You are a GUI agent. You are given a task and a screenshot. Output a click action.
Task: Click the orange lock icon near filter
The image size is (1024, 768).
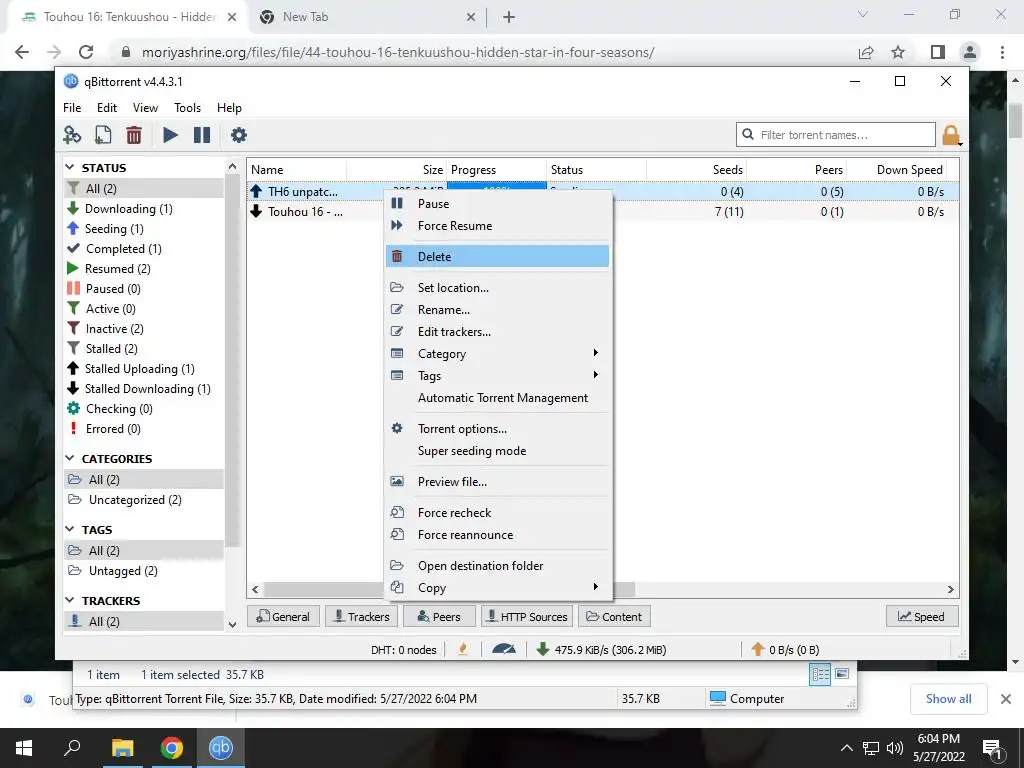tap(951, 135)
